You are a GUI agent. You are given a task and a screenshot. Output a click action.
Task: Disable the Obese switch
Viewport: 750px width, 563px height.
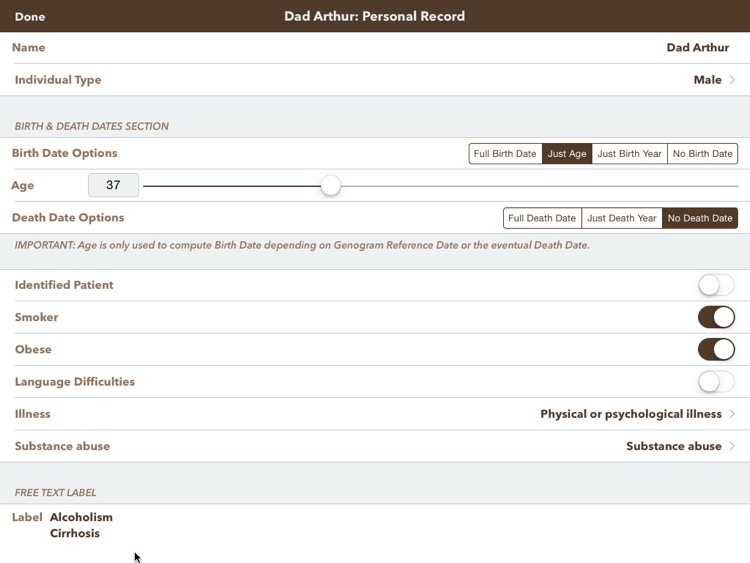point(716,349)
